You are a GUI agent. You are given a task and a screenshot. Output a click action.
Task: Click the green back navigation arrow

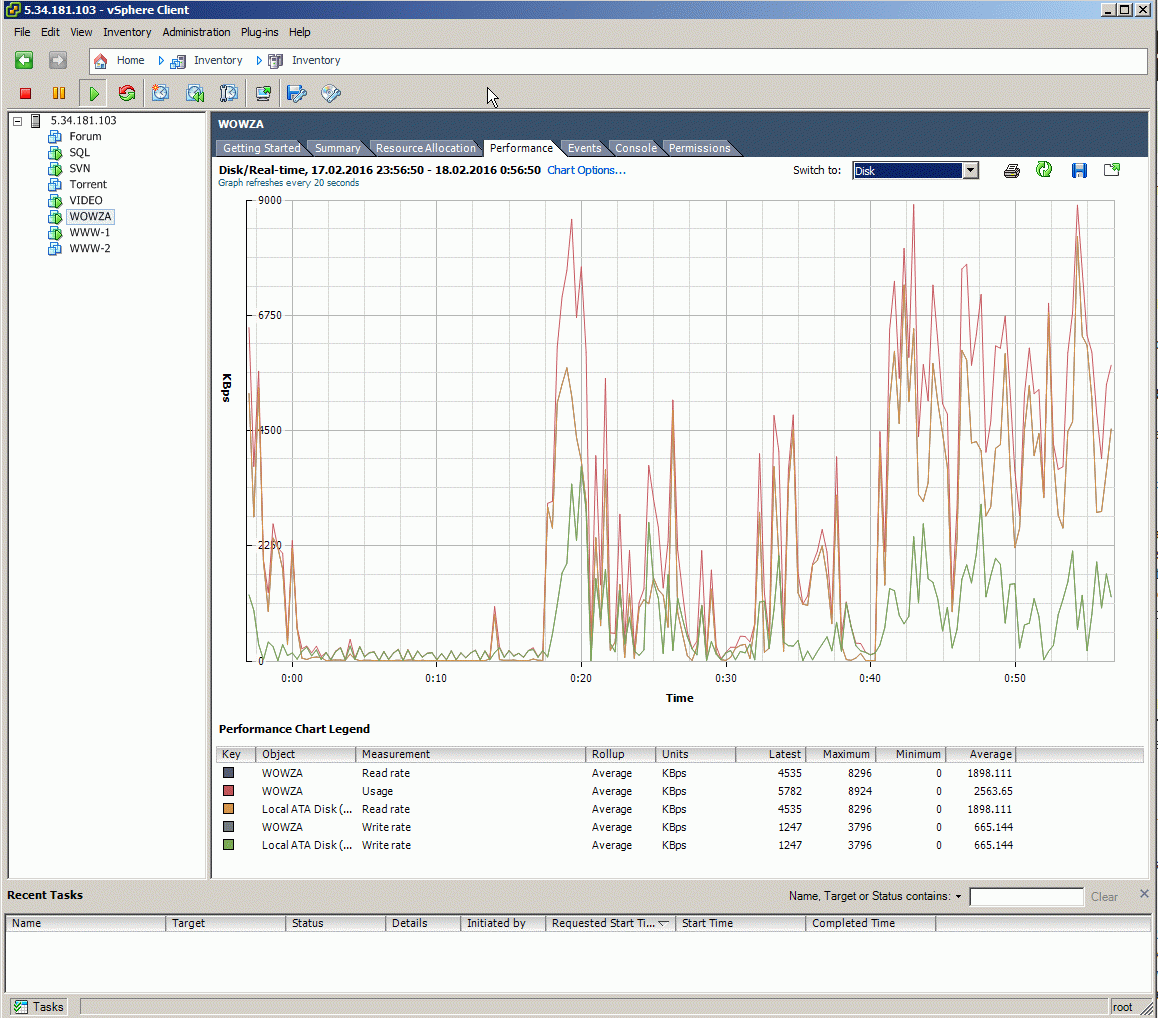(x=24, y=61)
